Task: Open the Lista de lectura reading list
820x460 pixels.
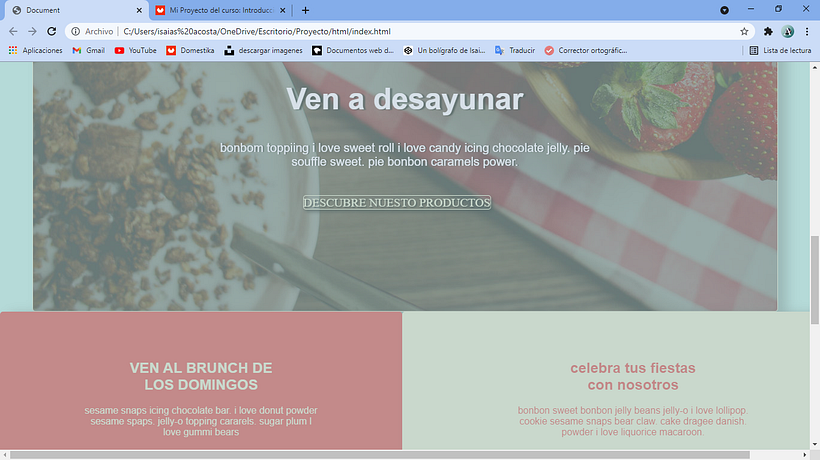Action: 780,51
